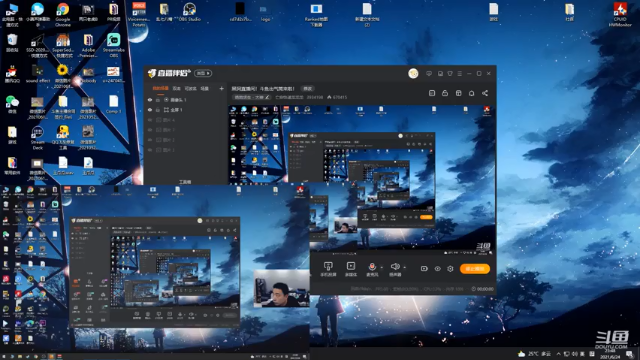The height and width of the screenshot is (360, 640).
Task: Open Google Chrome desktop shortcut
Action: 62,14
